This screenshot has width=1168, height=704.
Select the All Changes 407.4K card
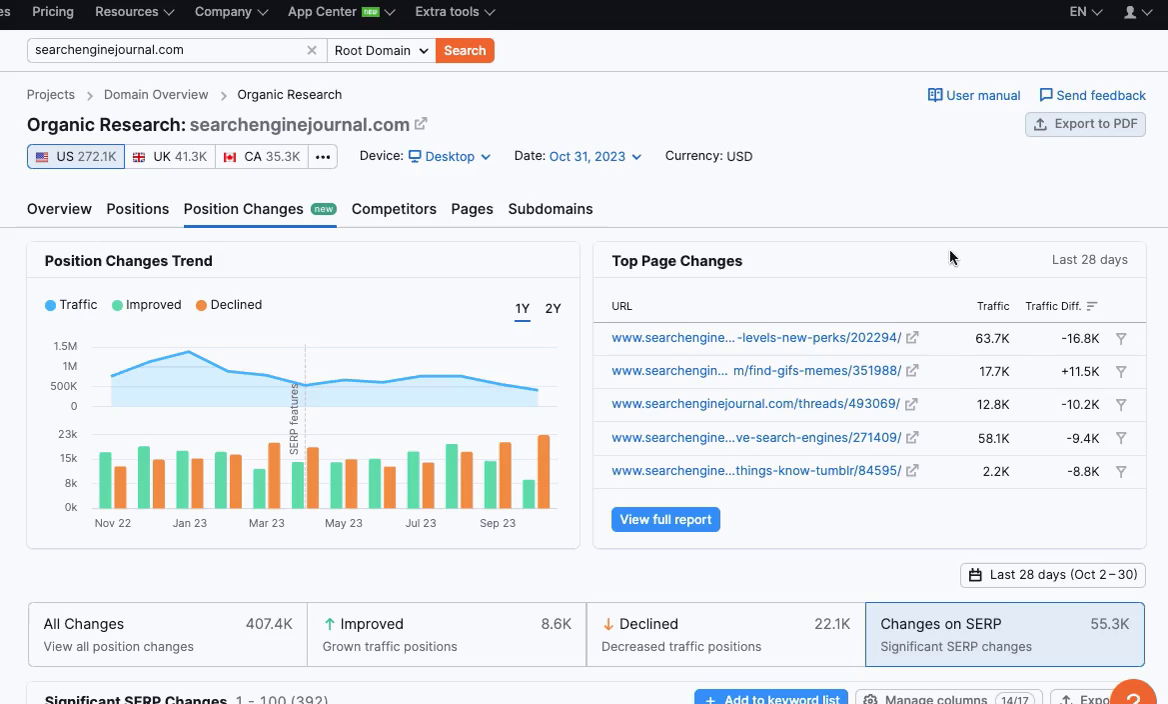coord(168,635)
